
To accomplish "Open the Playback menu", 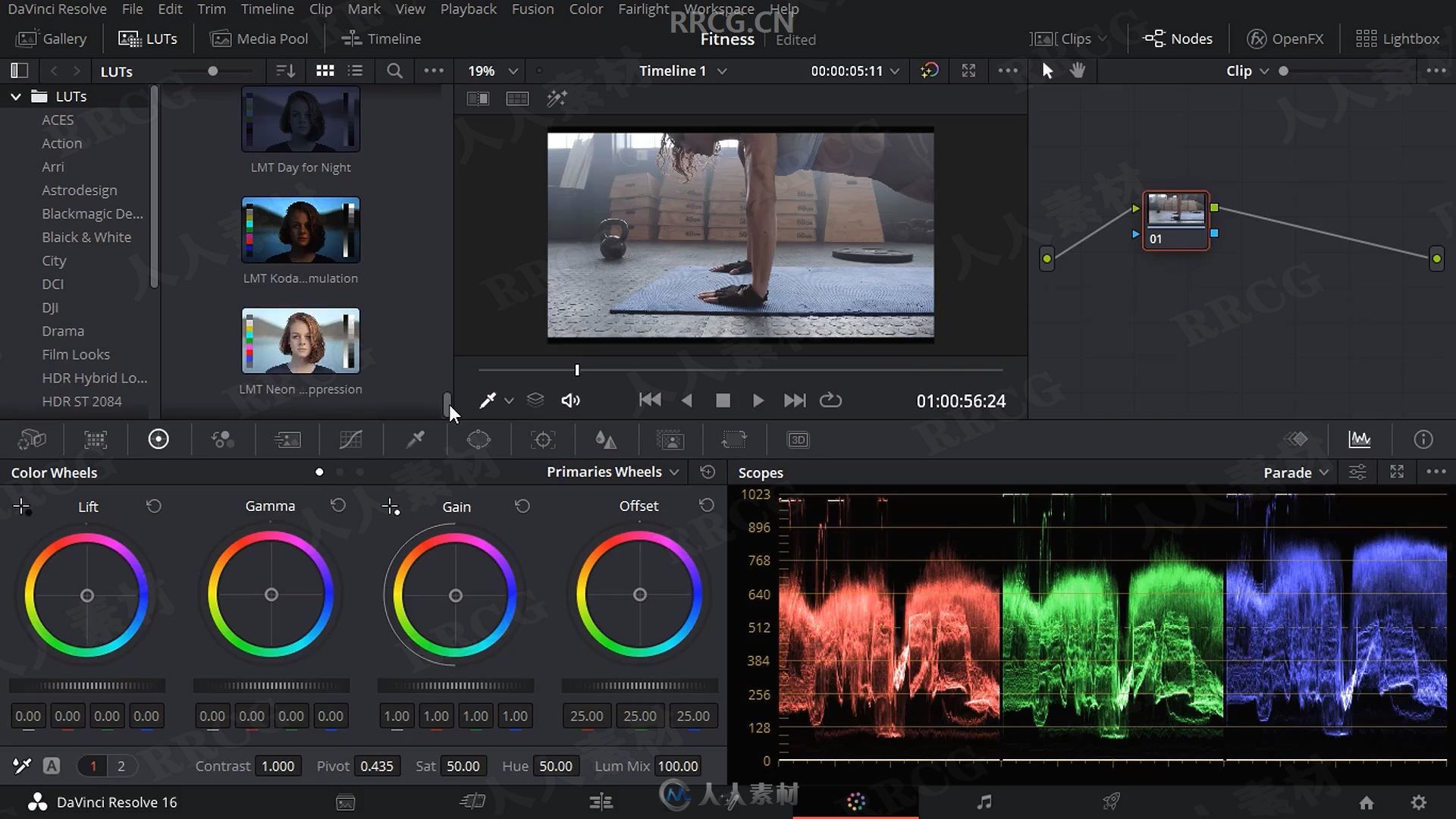I will point(468,9).
